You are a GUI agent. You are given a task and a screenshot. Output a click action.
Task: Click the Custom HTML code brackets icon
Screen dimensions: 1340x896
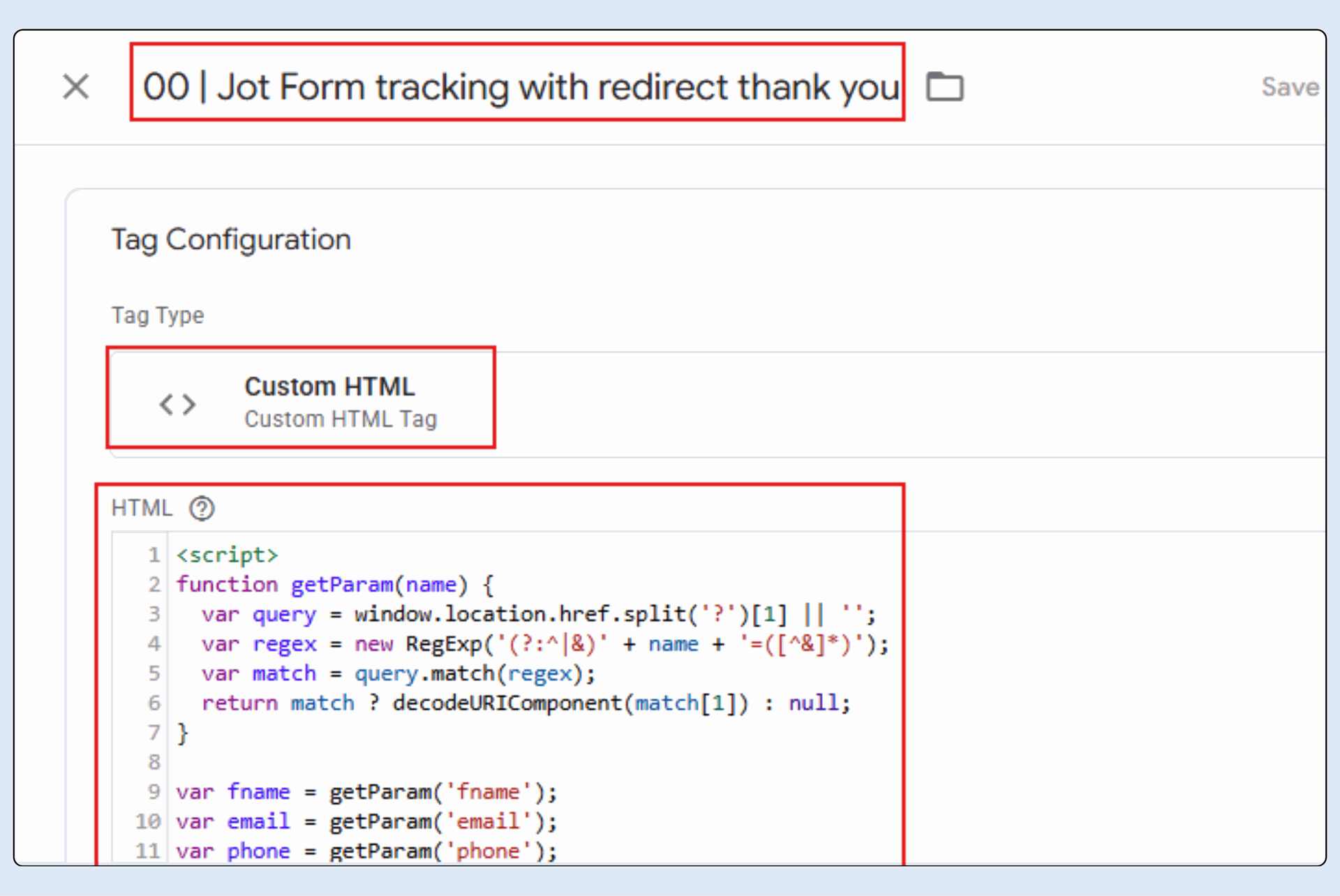(177, 404)
